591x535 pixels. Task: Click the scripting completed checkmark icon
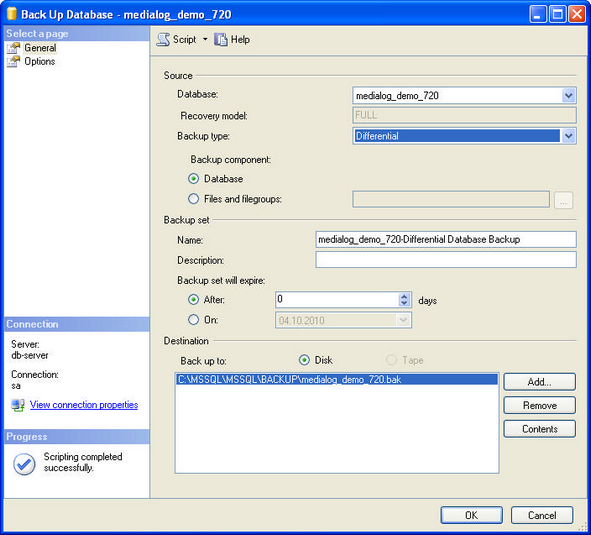24,464
